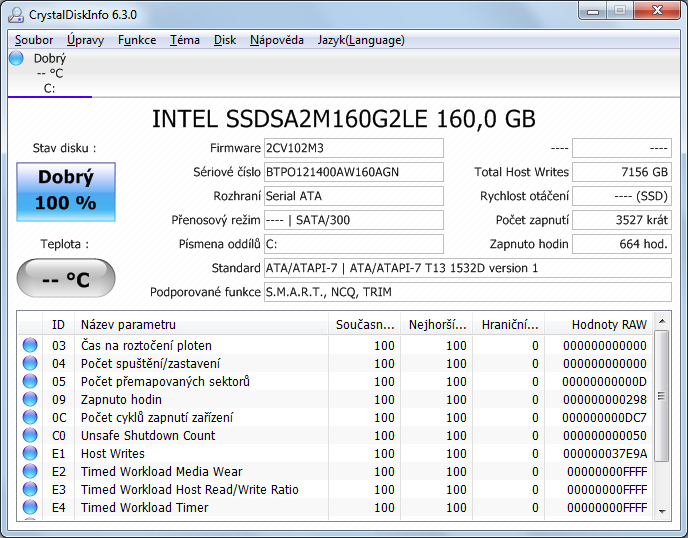Click status orb next to Host Writes

pyautogui.click(x=30, y=454)
